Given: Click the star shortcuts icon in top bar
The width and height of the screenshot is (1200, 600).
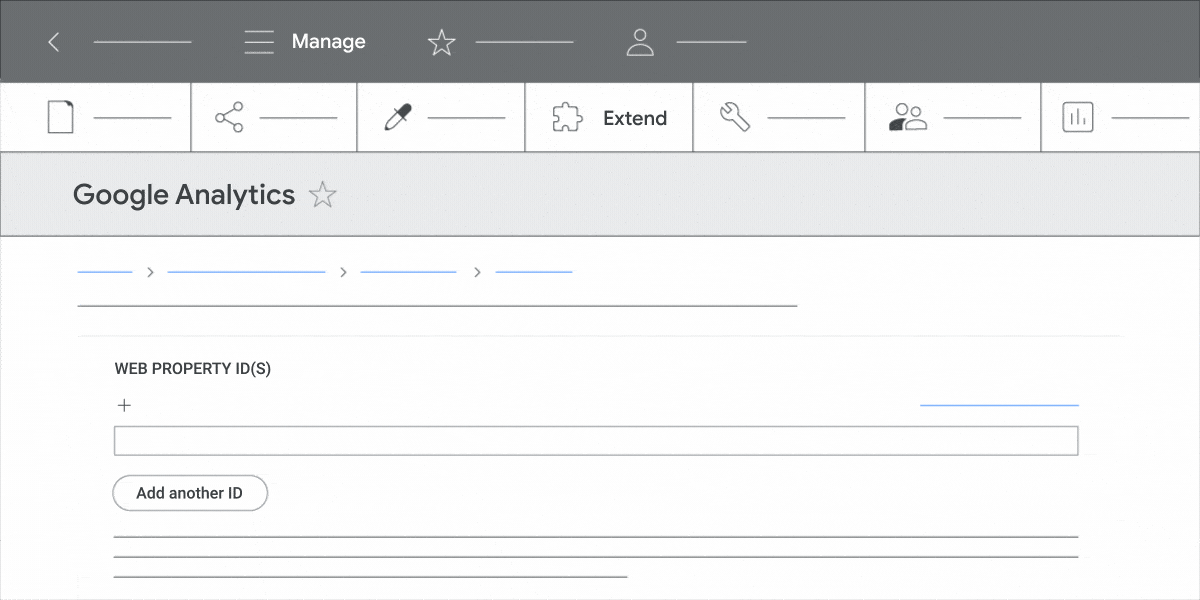Looking at the screenshot, I should tap(441, 42).
